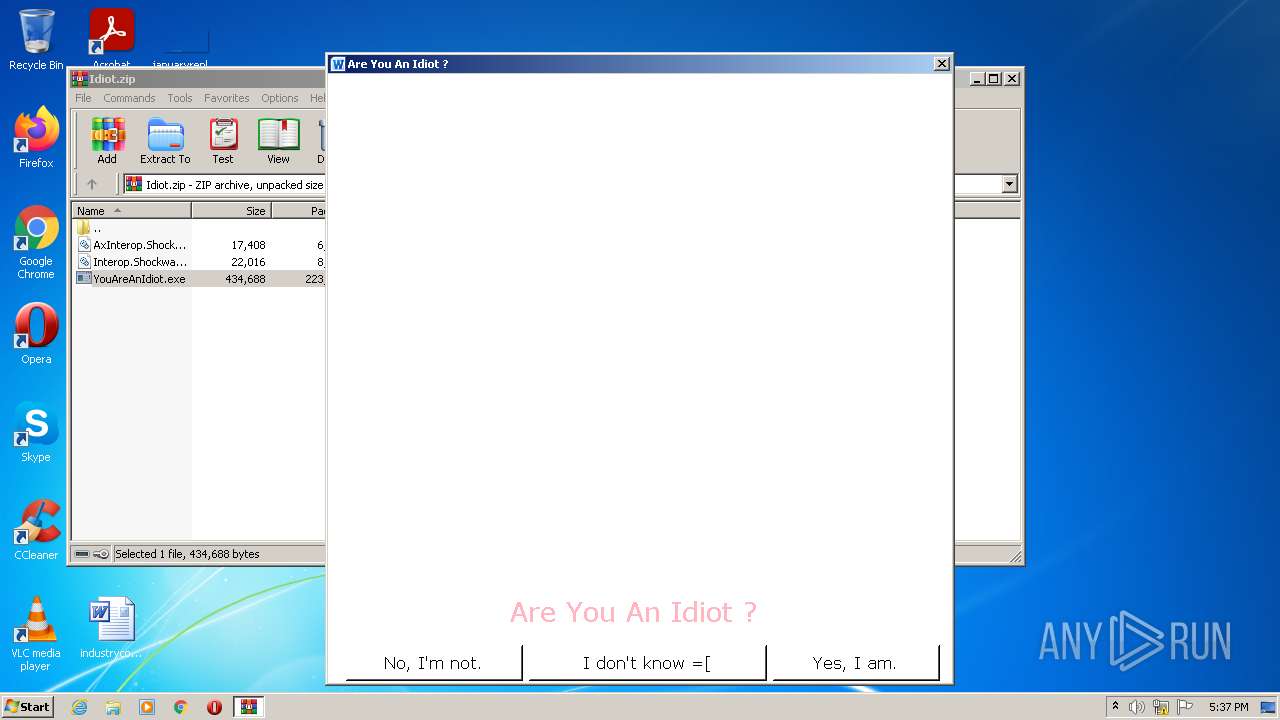Sort by the Size column header
1280x720 pixels.
tap(231, 211)
